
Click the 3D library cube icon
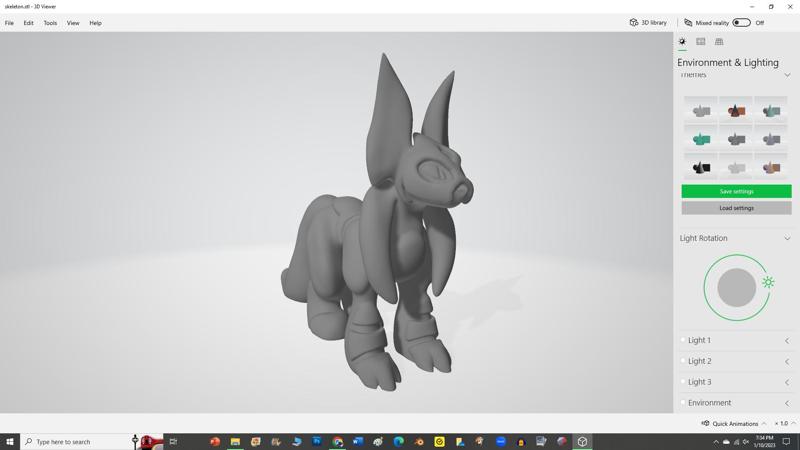(x=634, y=23)
